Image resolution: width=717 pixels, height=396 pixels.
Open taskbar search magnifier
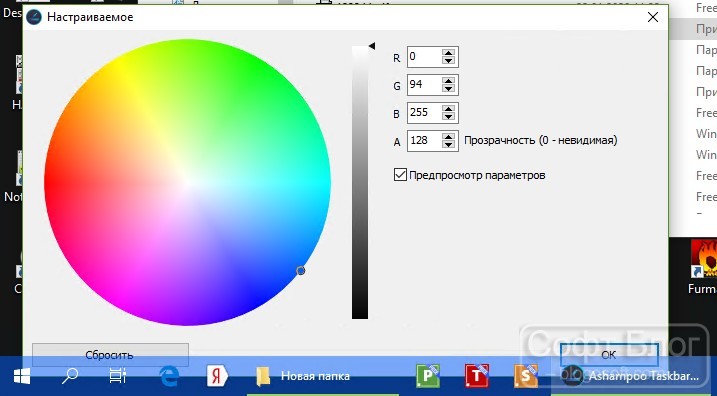coord(70,376)
